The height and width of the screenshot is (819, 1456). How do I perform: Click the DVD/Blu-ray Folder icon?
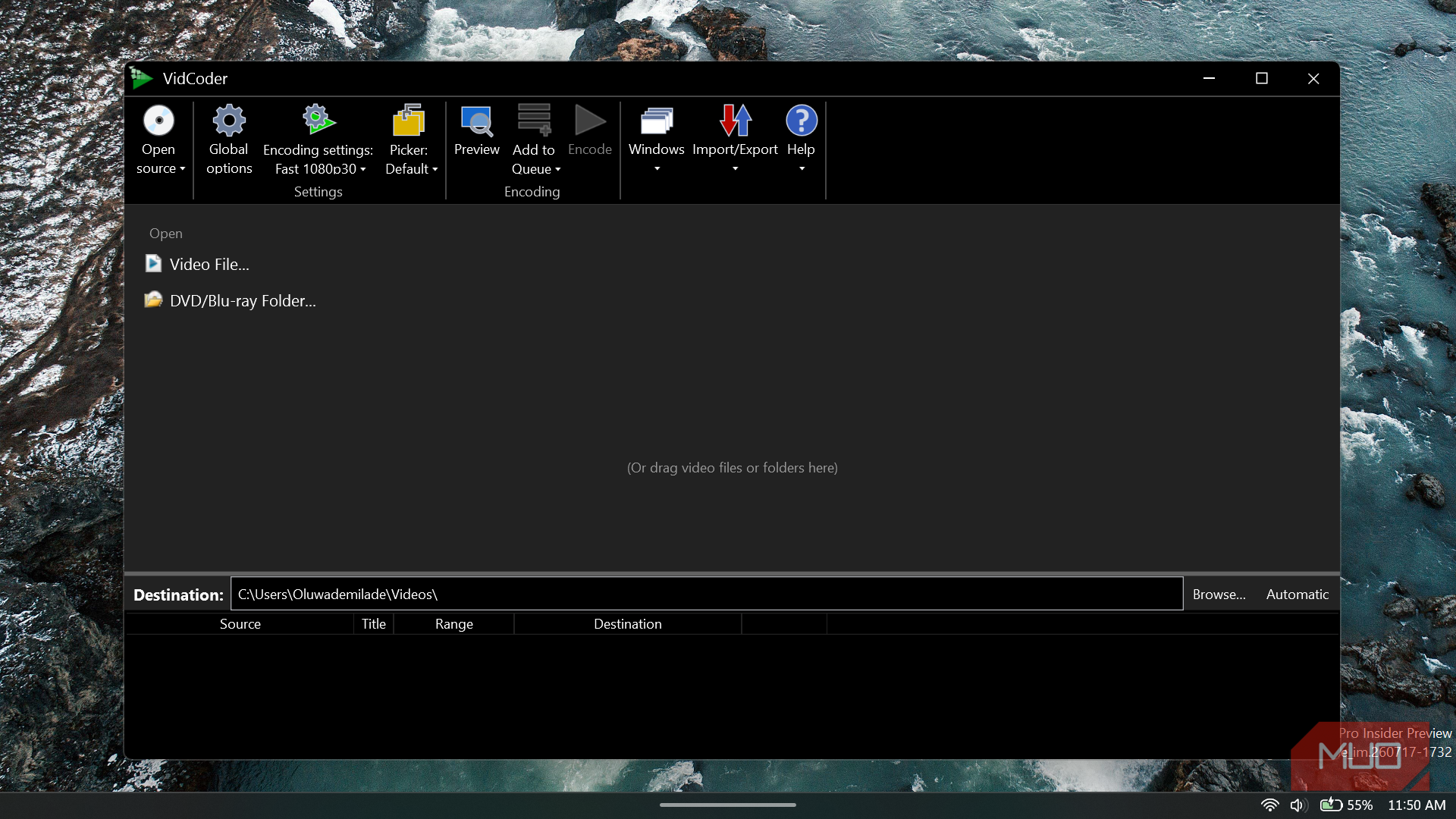pos(153,300)
